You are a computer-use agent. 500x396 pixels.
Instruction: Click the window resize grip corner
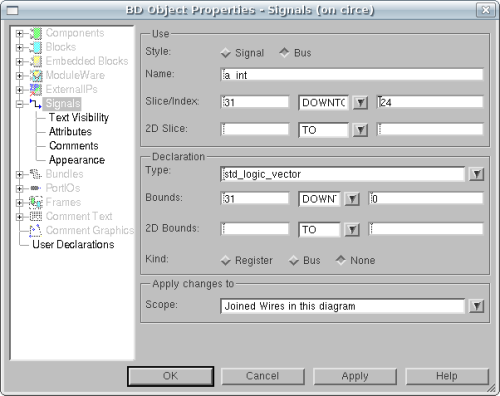(491, 388)
